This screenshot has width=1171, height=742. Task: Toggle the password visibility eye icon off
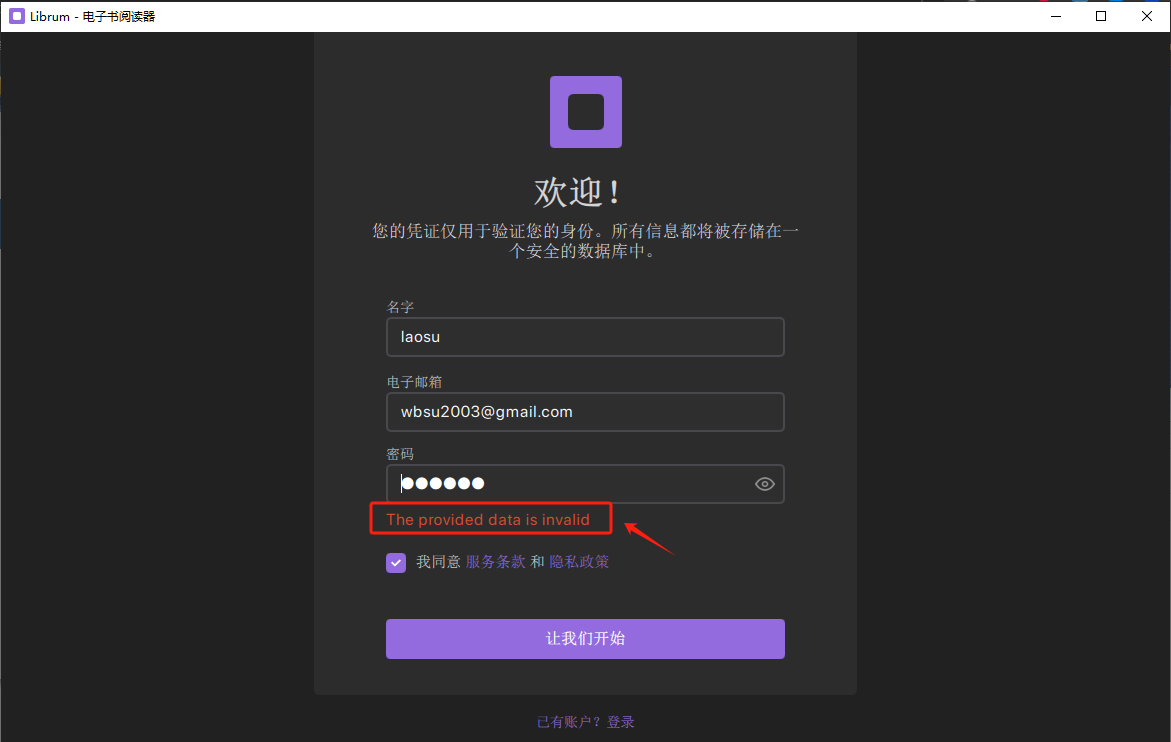[765, 483]
